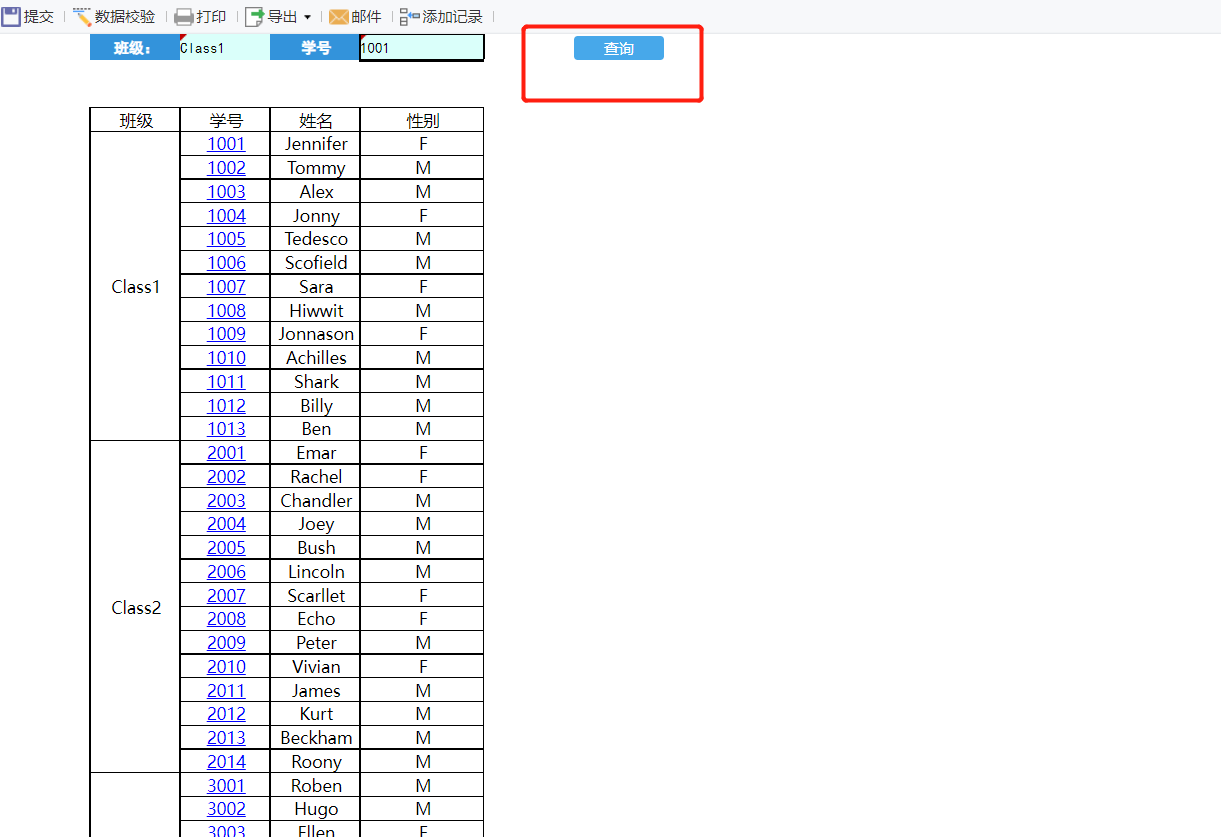Click the 邮件 envelope icon
Screen dimensions: 1221x837
pyautogui.click(x=339, y=17)
